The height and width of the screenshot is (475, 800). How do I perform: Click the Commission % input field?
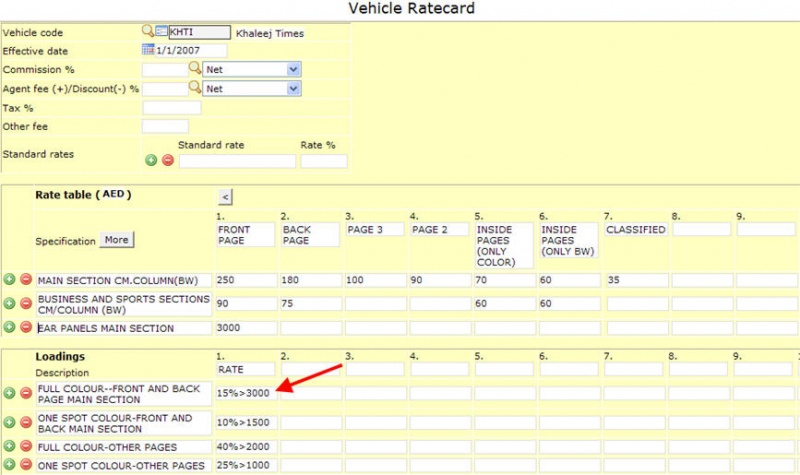(x=165, y=69)
